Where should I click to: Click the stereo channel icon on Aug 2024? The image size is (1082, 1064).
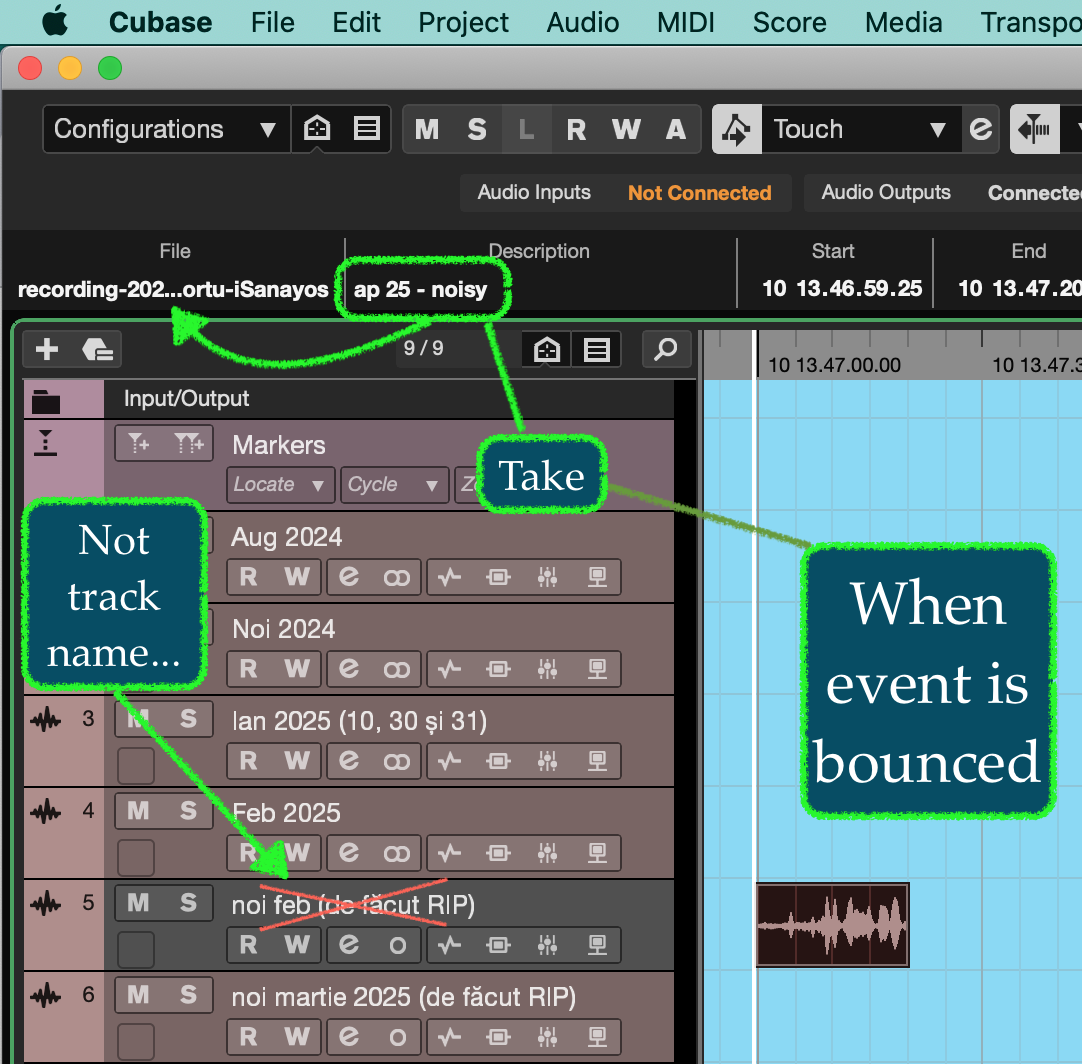click(397, 577)
